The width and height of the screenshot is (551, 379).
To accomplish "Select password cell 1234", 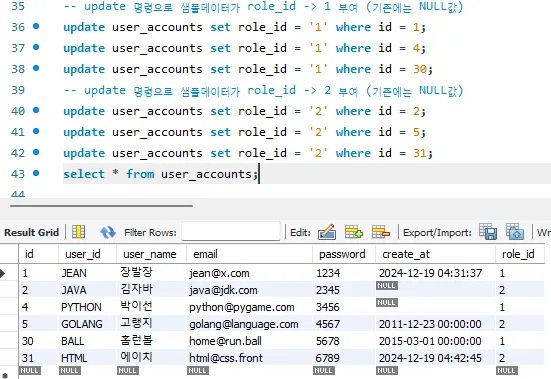I will tap(344, 273).
